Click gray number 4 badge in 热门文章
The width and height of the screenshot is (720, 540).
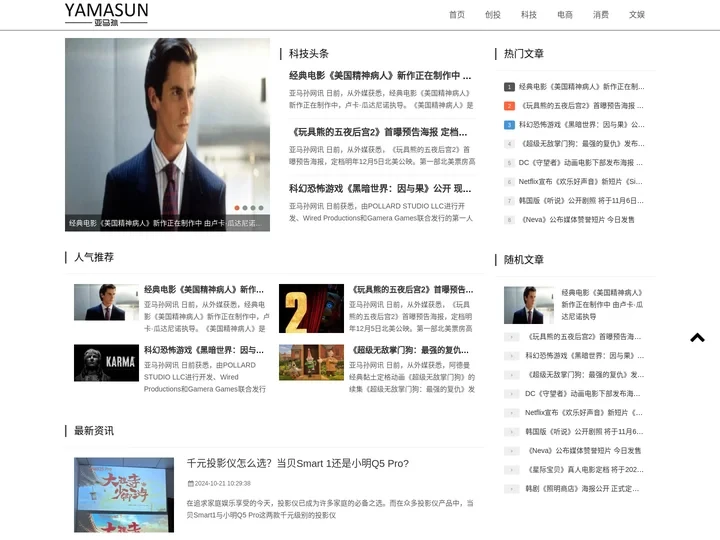click(509, 144)
